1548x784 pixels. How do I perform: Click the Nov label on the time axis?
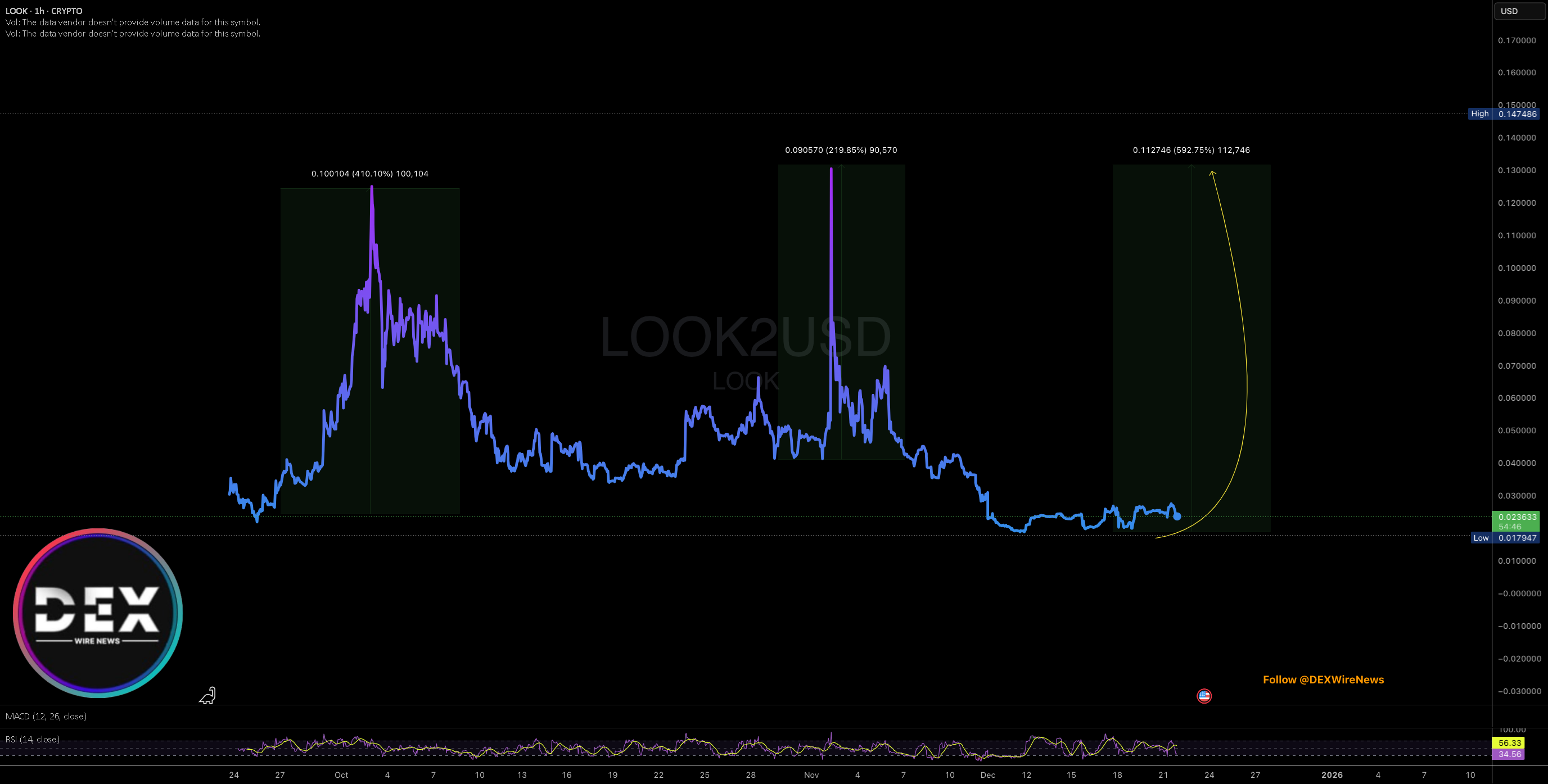811,775
